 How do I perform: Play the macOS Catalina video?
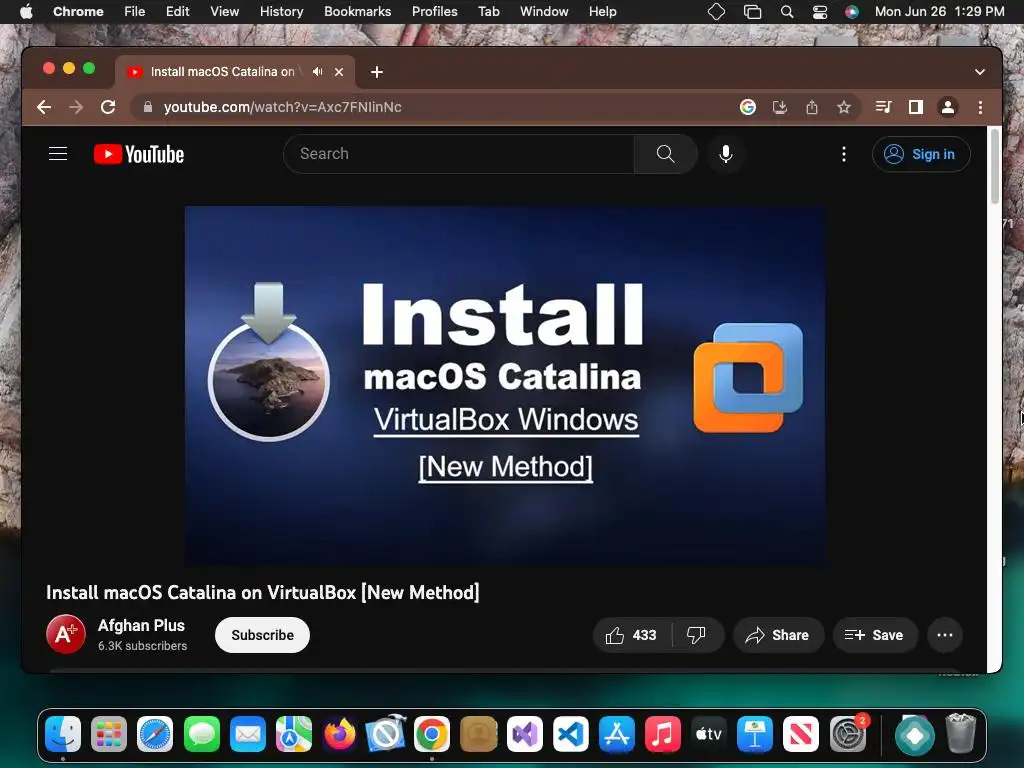(504, 385)
